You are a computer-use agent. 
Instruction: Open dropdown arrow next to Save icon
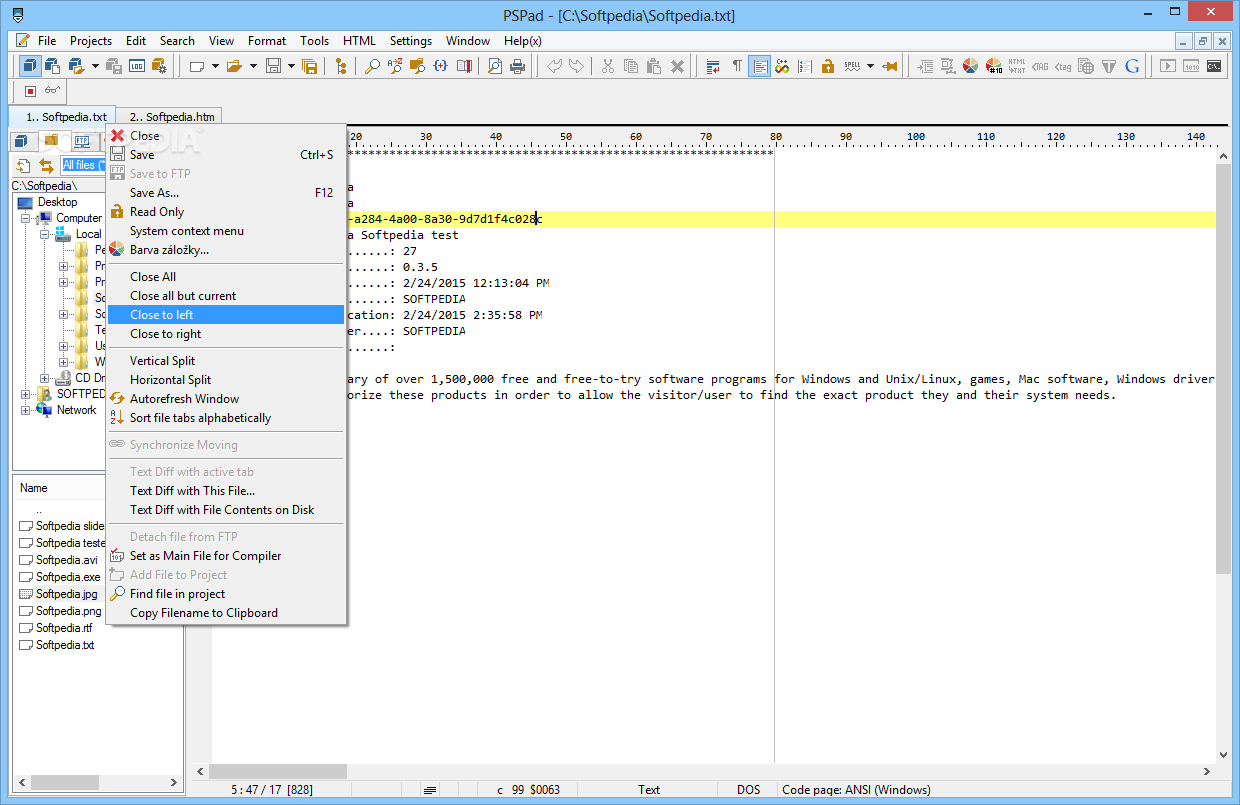[291, 66]
